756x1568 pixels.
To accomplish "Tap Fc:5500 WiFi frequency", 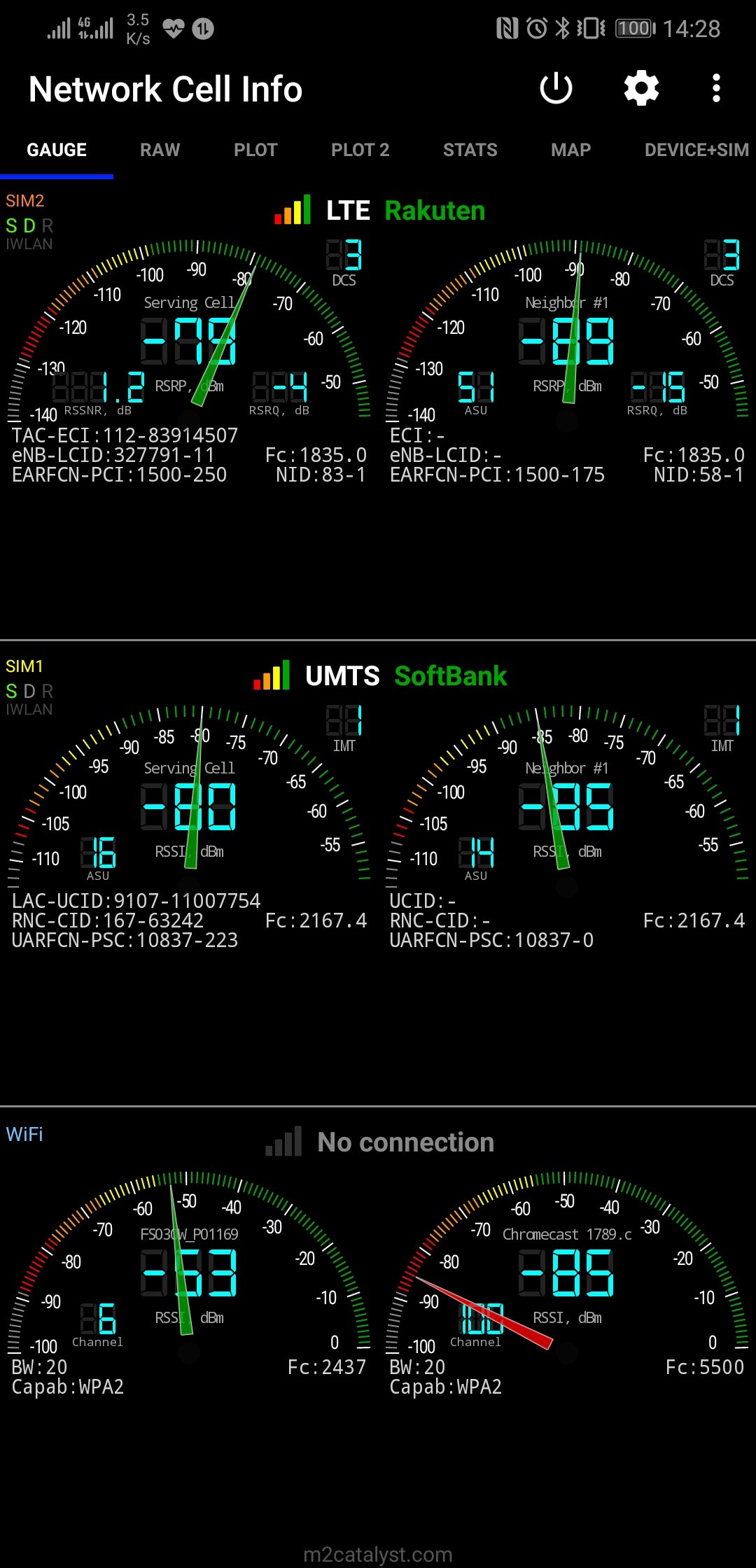I will [x=705, y=1367].
